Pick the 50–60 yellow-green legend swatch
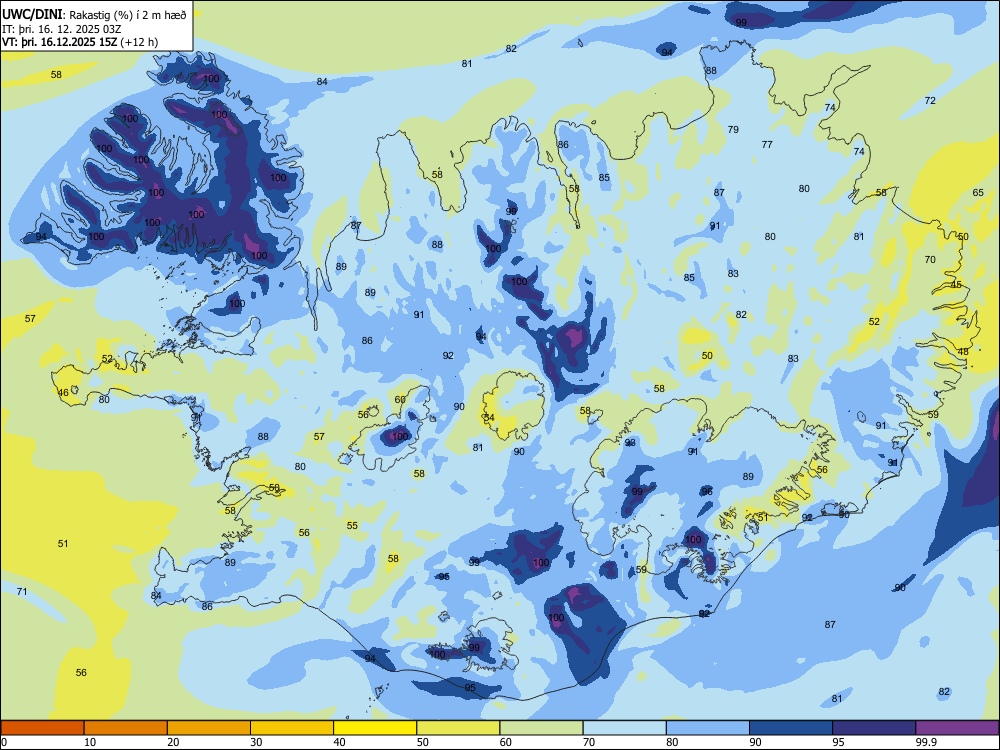Screen dimensions: 1000x750 (x=458, y=728)
